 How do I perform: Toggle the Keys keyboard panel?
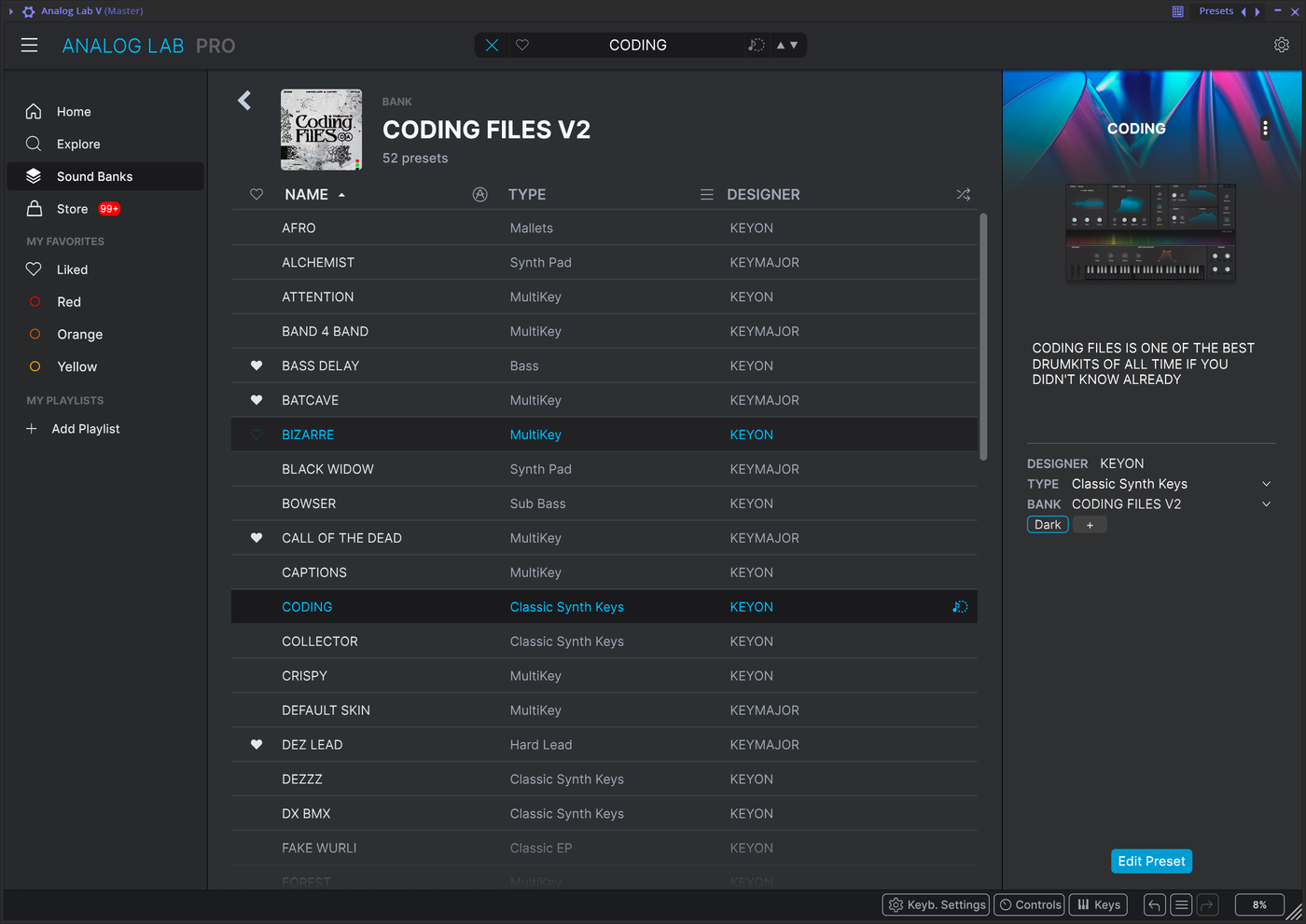pyautogui.click(x=1098, y=904)
